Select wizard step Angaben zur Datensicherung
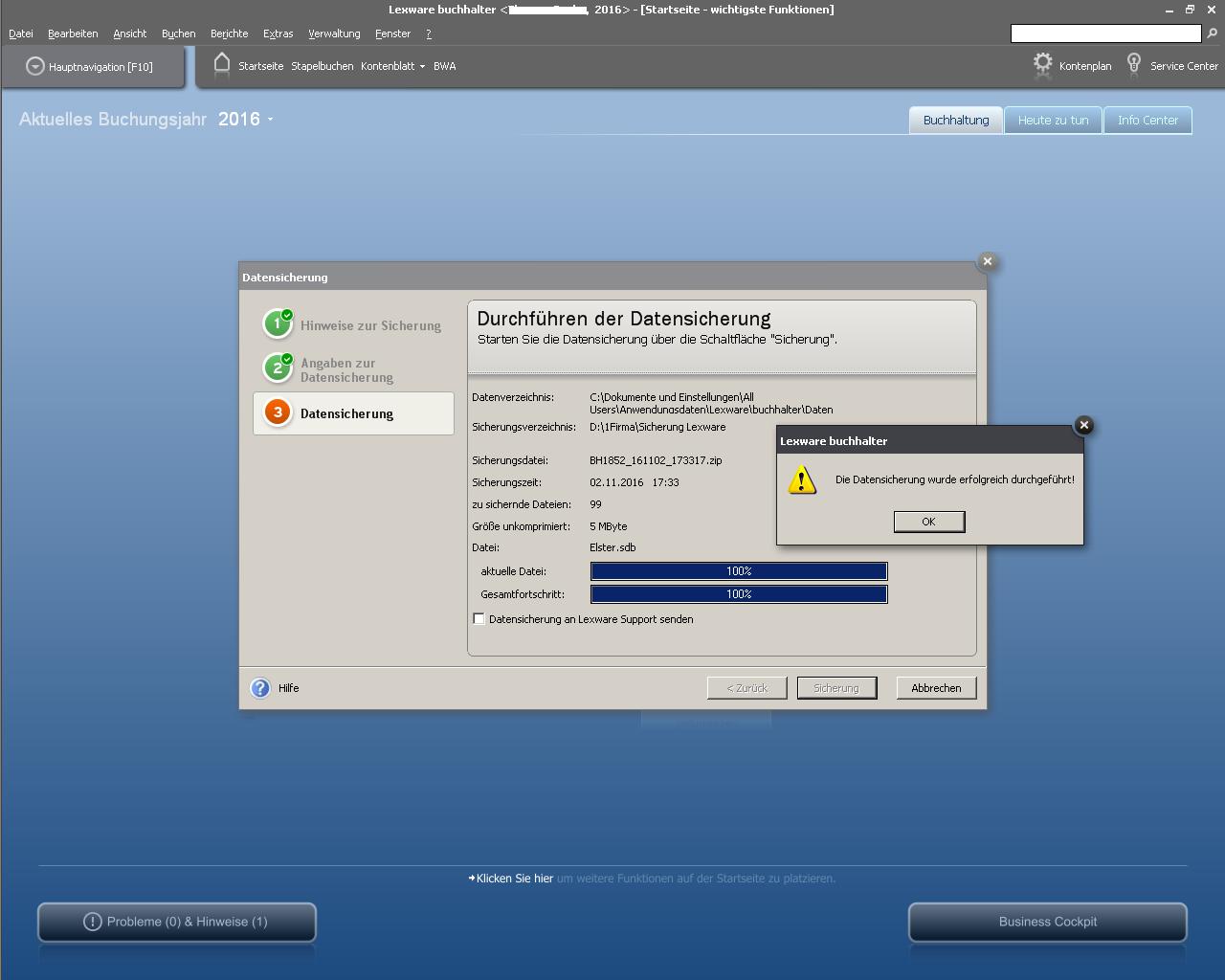The width and height of the screenshot is (1225, 980). coord(346,370)
